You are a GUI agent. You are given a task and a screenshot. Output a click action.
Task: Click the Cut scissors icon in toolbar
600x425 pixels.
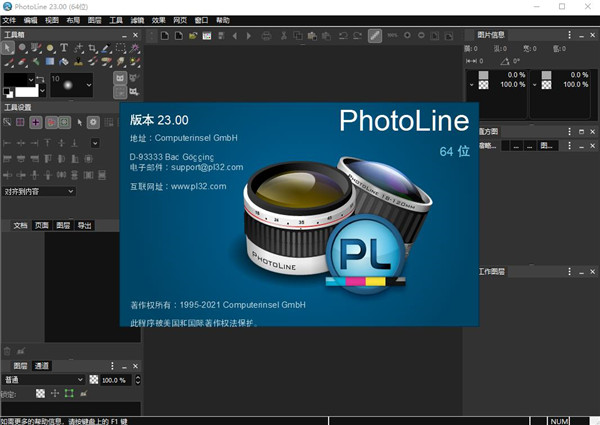285,36
